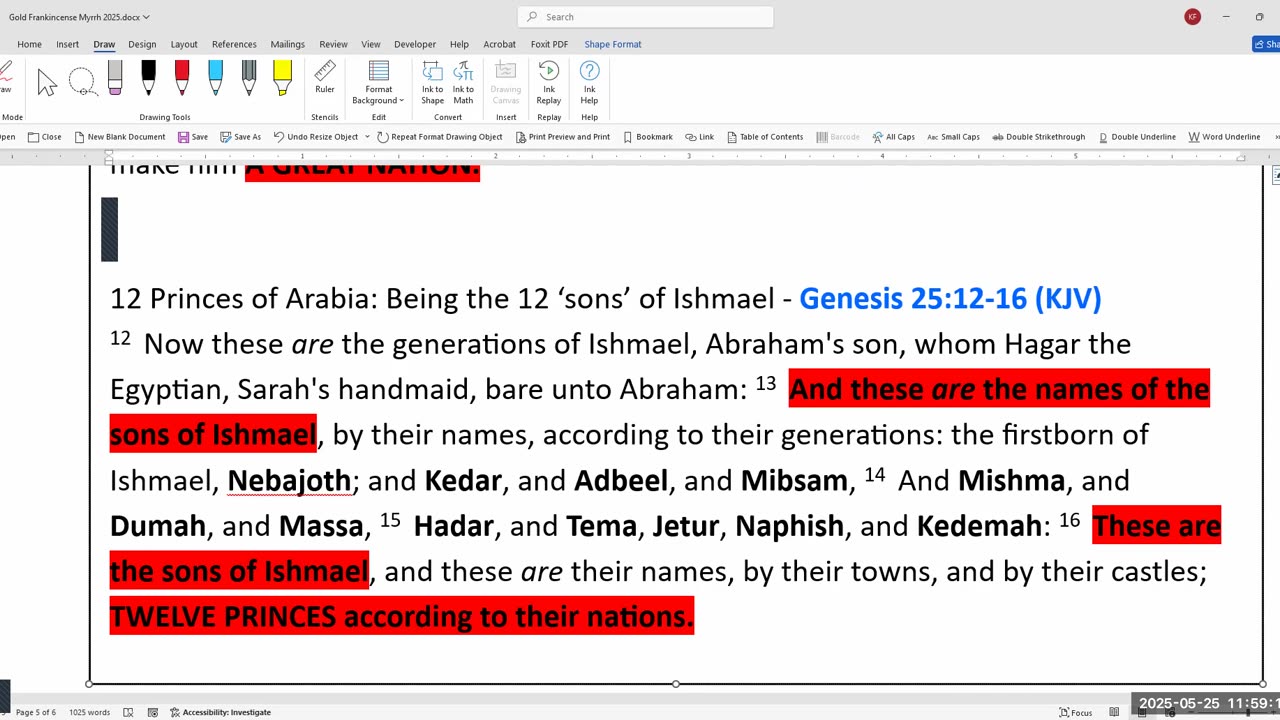Image resolution: width=1280 pixels, height=720 pixels.
Task: Enable Focus mode
Action: click(x=1076, y=712)
